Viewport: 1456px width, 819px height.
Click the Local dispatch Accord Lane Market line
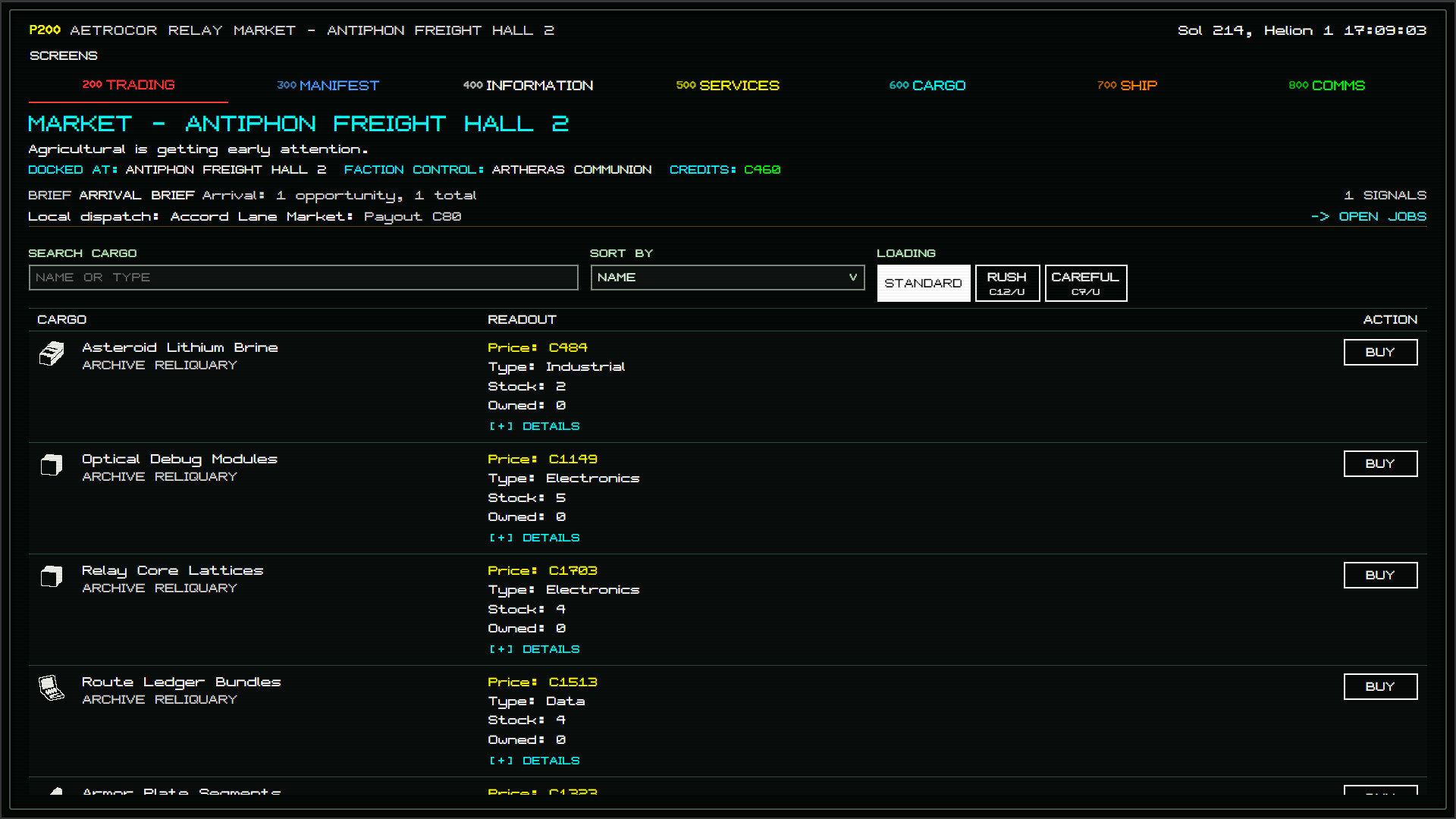244,217
